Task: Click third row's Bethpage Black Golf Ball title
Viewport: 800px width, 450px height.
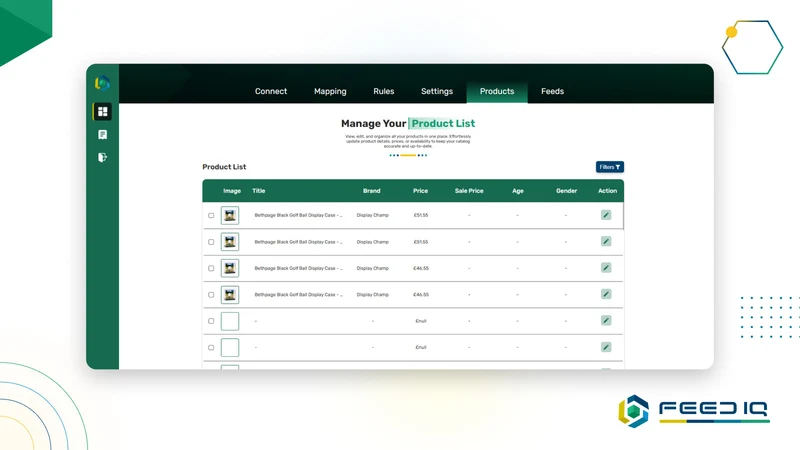Action: coord(298,268)
